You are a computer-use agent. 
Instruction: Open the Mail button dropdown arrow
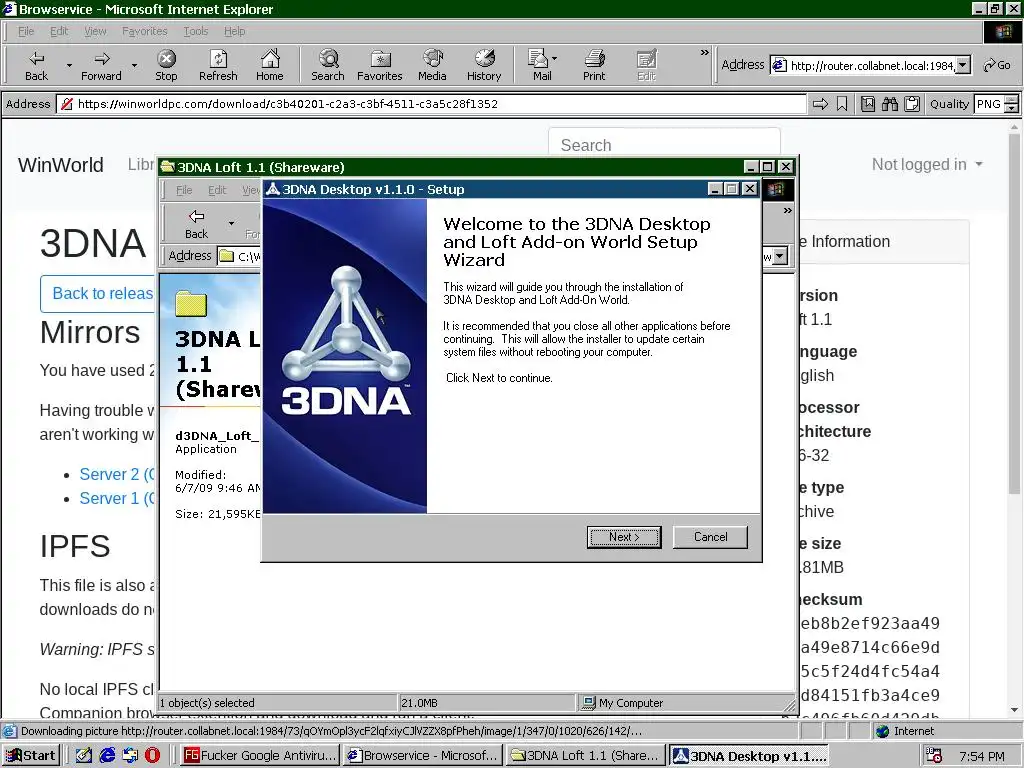tap(554, 59)
